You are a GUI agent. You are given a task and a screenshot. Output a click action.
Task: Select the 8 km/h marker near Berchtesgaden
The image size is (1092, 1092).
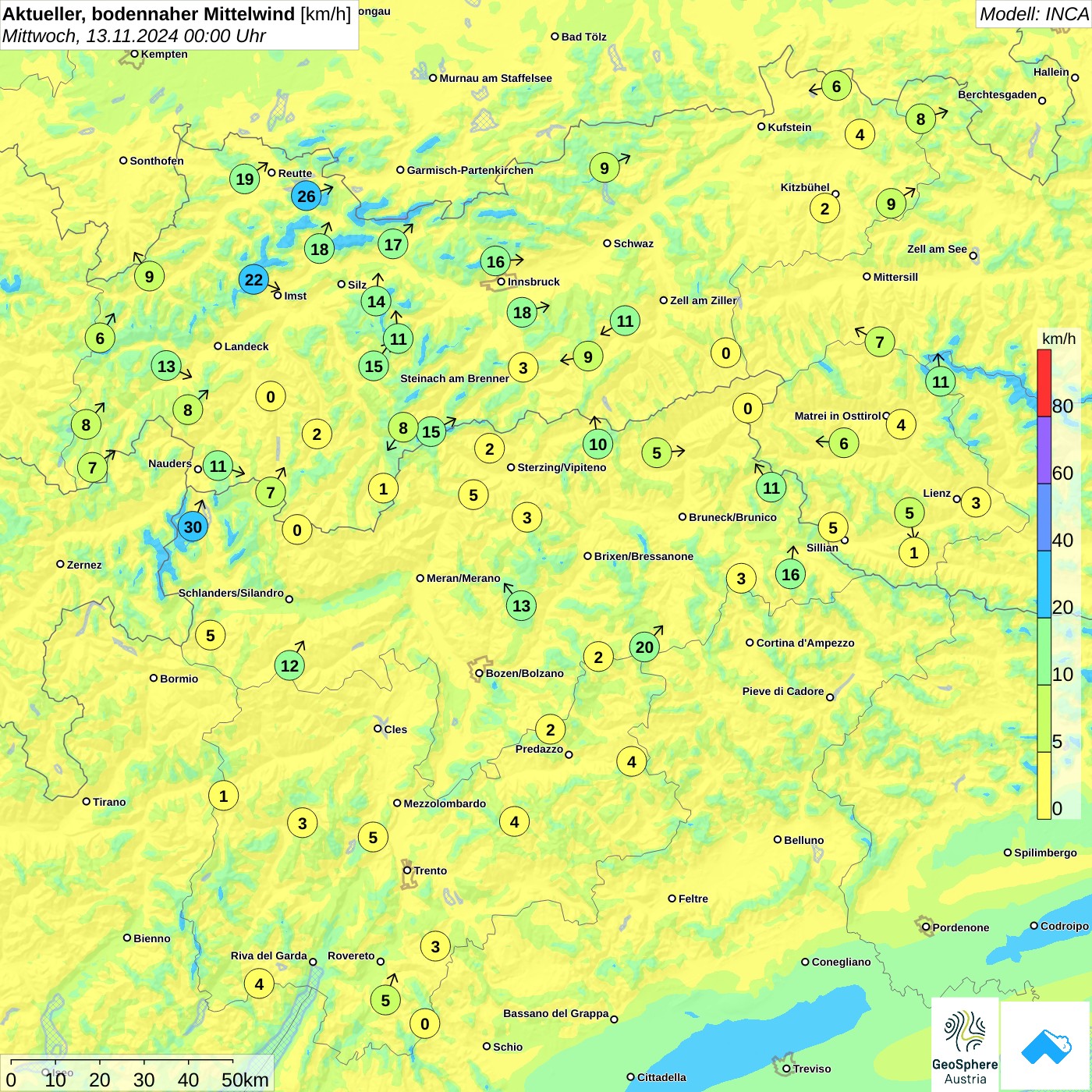click(920, 119)
